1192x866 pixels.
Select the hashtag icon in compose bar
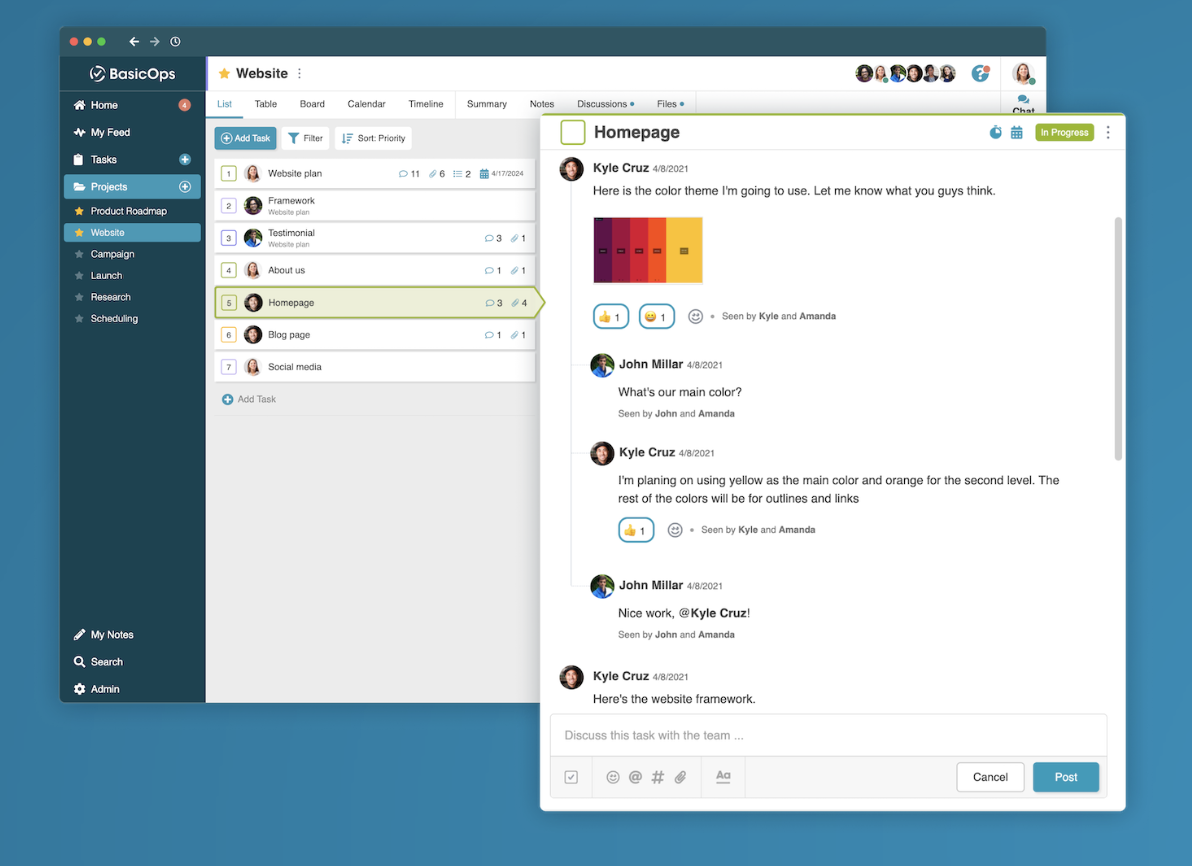pos(657,777)
